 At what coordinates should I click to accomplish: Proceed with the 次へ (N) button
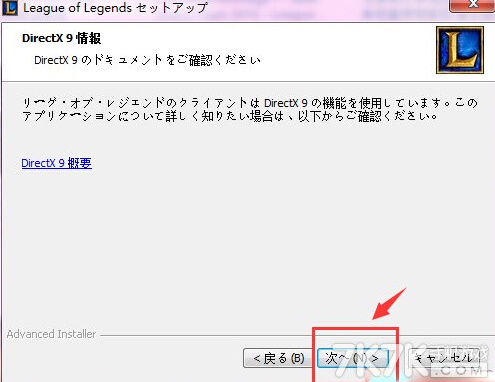pos(353,358)
